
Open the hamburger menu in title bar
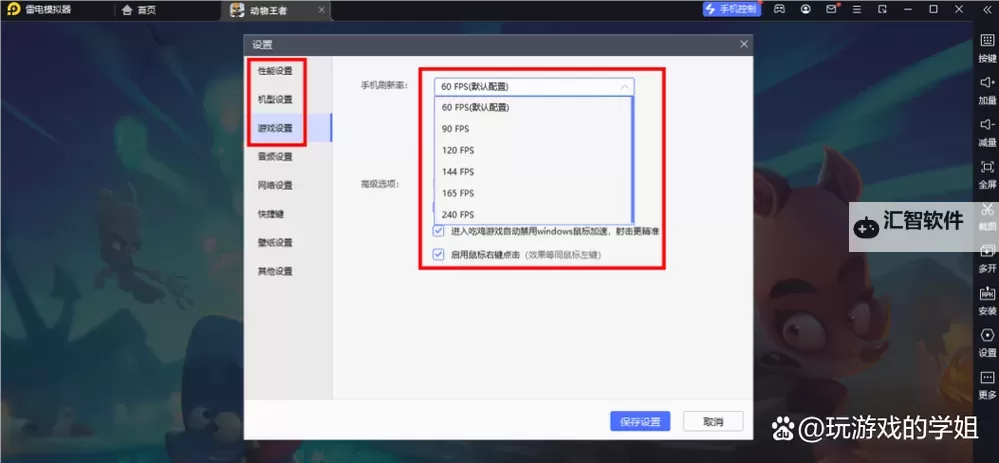coord(857,9)
